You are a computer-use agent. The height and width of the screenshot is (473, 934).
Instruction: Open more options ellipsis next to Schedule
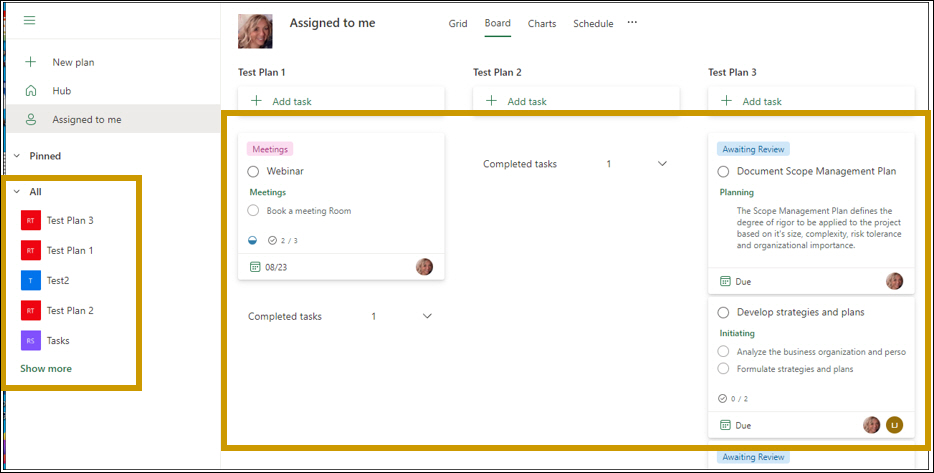tap(632, 23)
